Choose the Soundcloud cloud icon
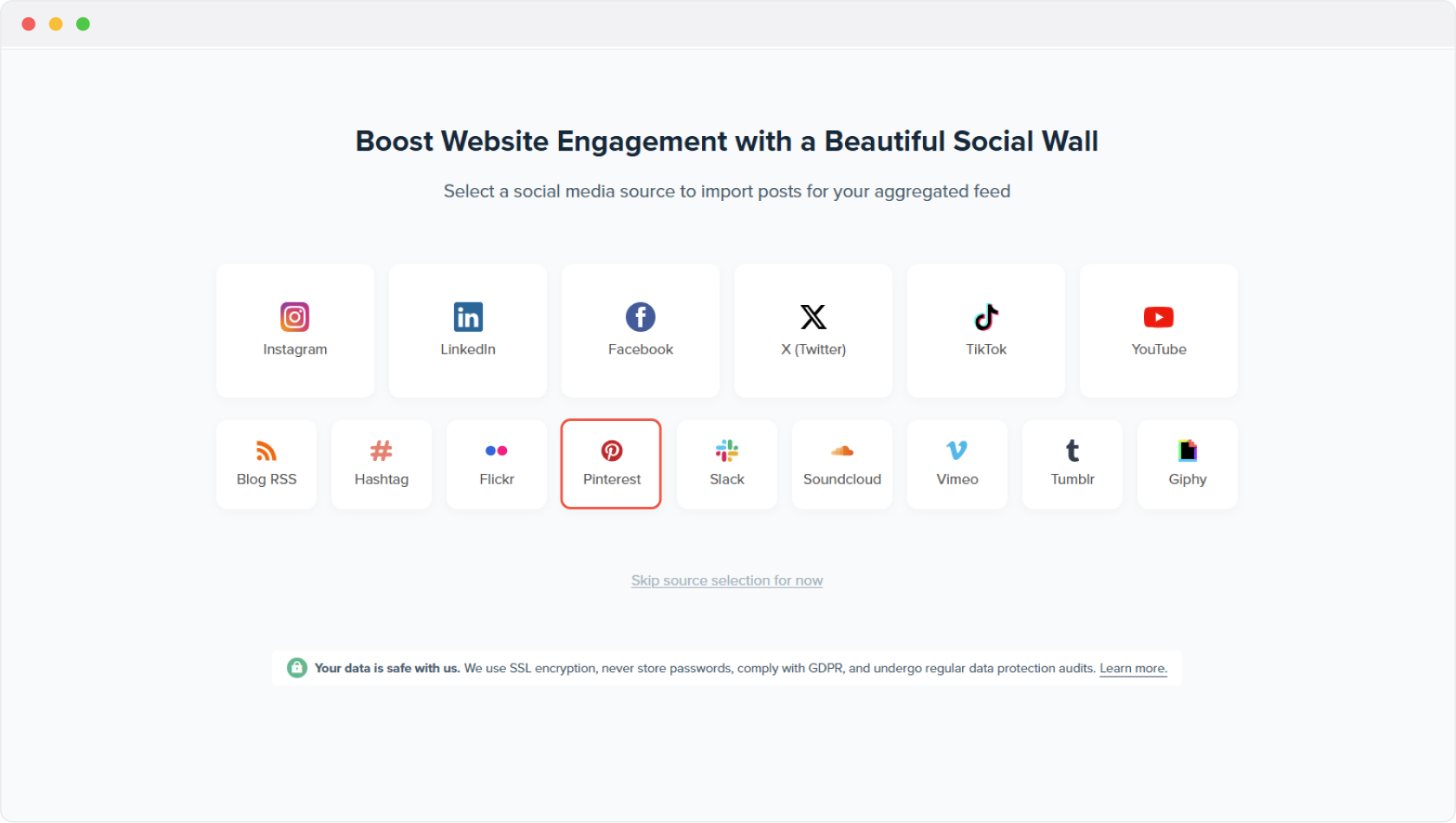 842,450
